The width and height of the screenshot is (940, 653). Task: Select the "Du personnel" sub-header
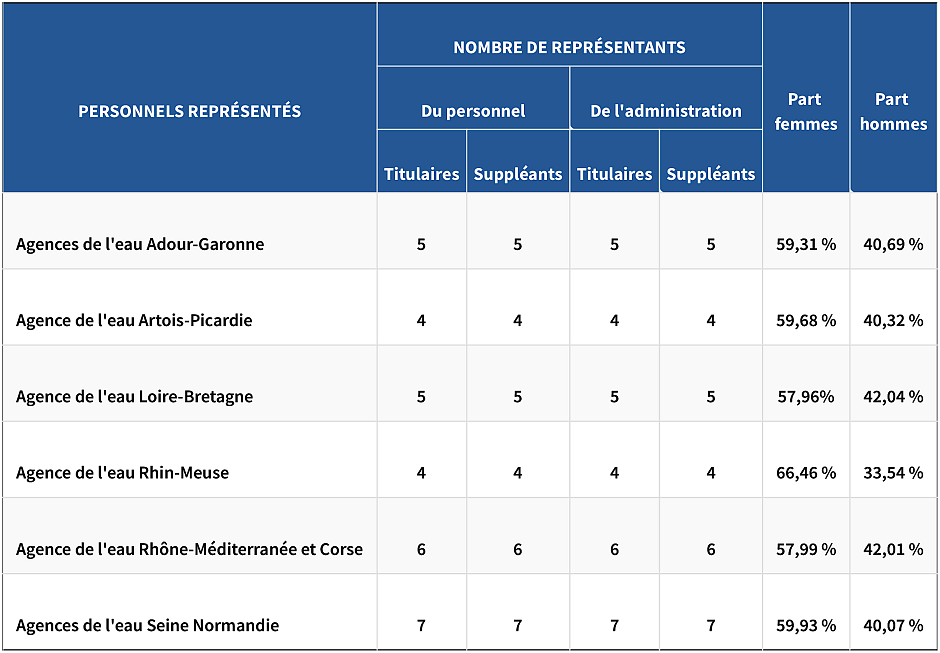tap(473, 111)
